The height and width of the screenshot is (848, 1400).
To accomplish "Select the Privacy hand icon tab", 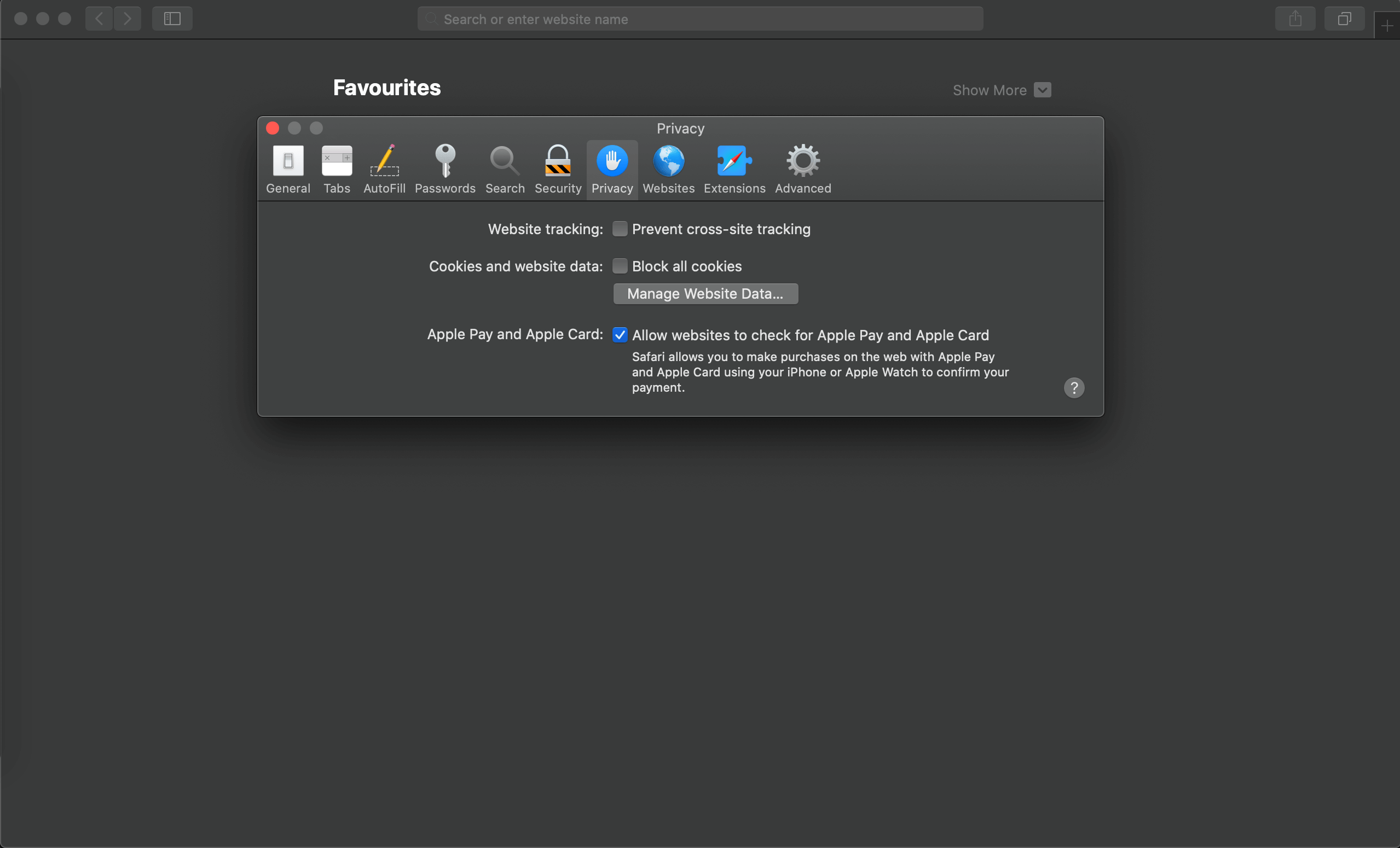I will click(612, 169).
